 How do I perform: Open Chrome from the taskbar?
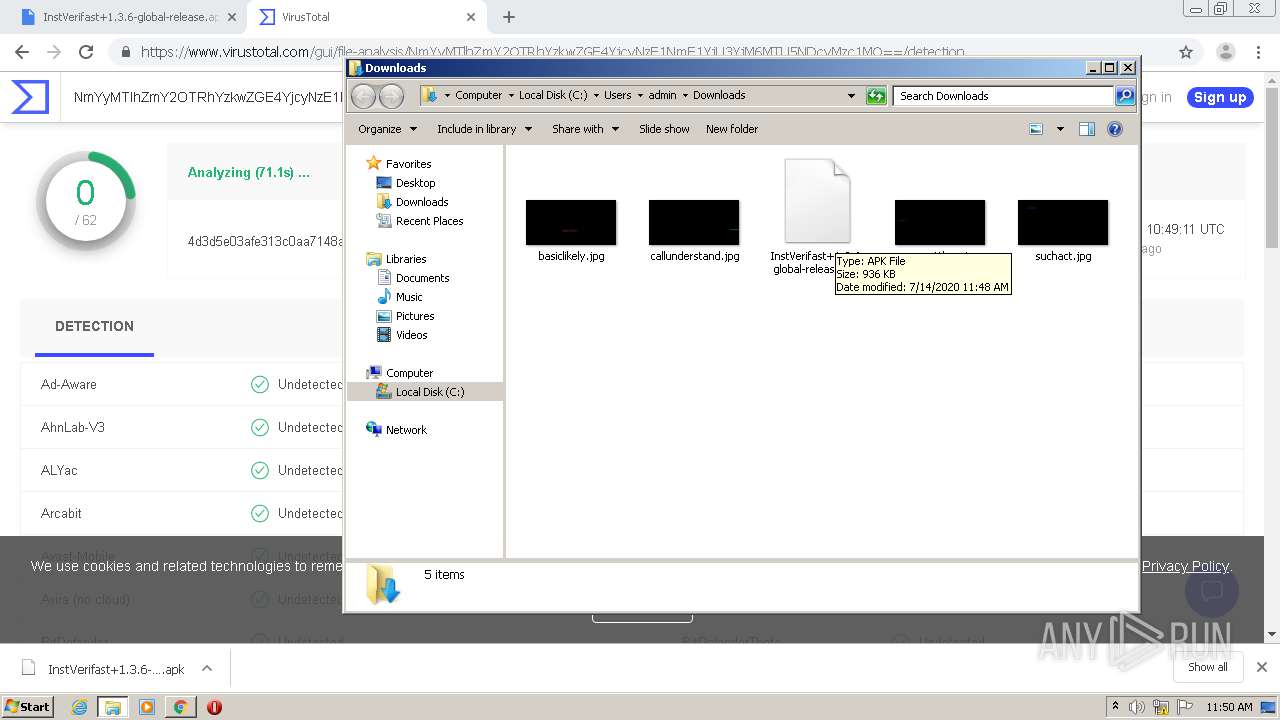[x=180, y=707]
